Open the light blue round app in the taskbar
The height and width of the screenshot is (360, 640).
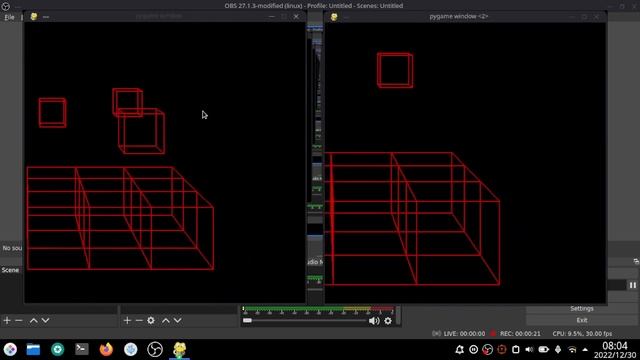coord(131,349)
